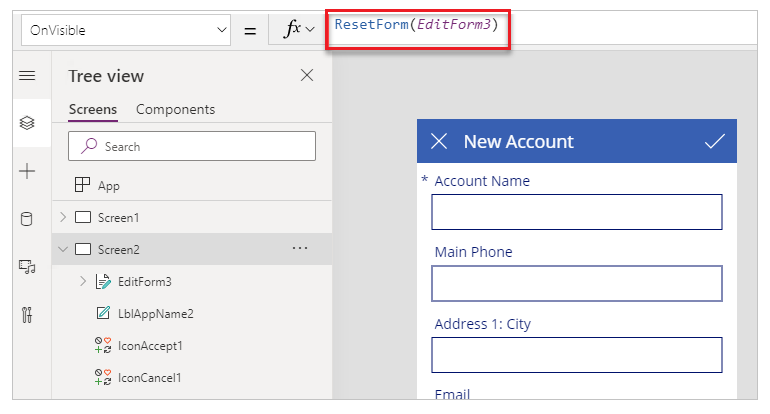Click the Address 1: City input box
Screen dimensions: 770x414
[577, 355]
